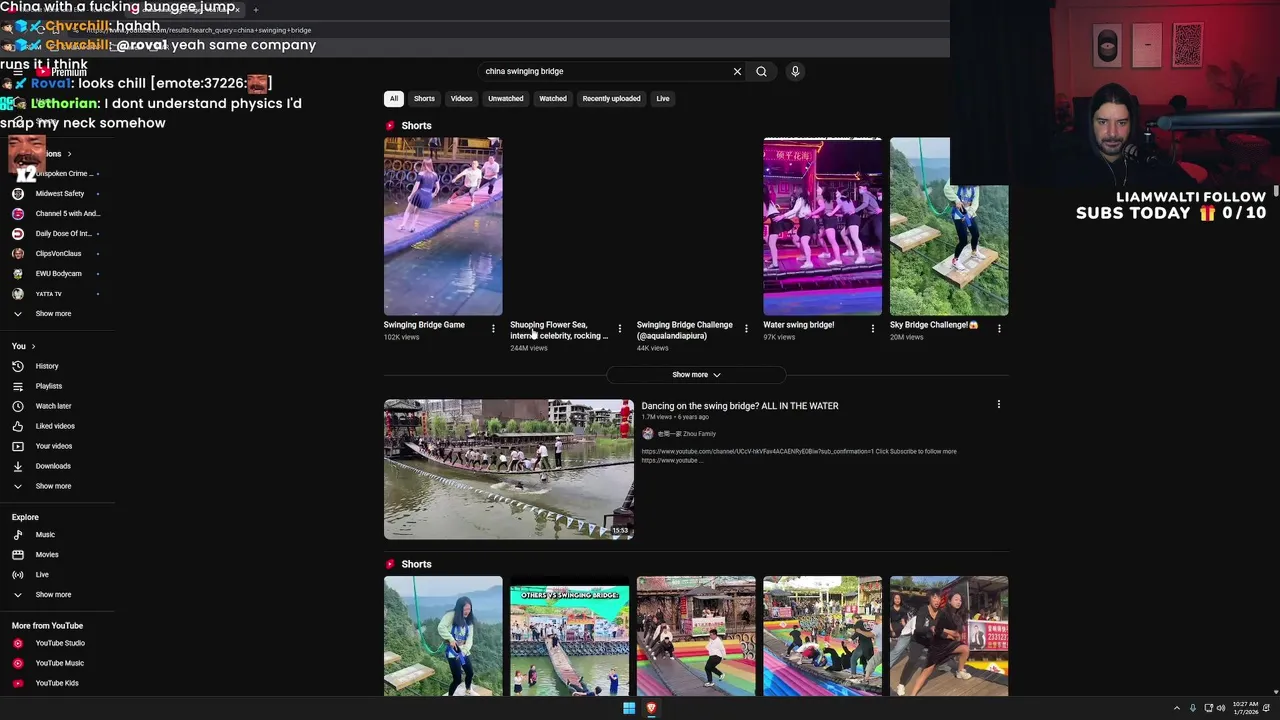Viewport: 1280px width, 720px height.
Task: Select the Recently uploaded filter chip
Action: coord(611,99)
